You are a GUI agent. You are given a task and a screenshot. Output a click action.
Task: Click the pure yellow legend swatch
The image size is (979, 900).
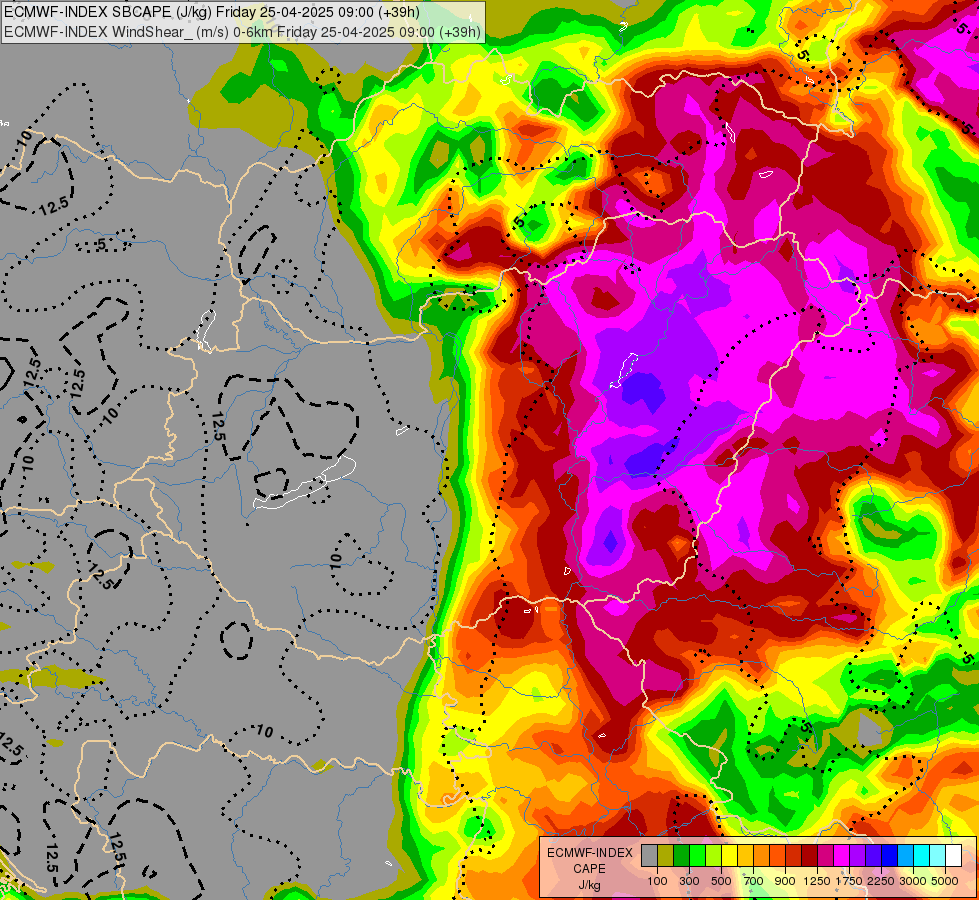729,856
